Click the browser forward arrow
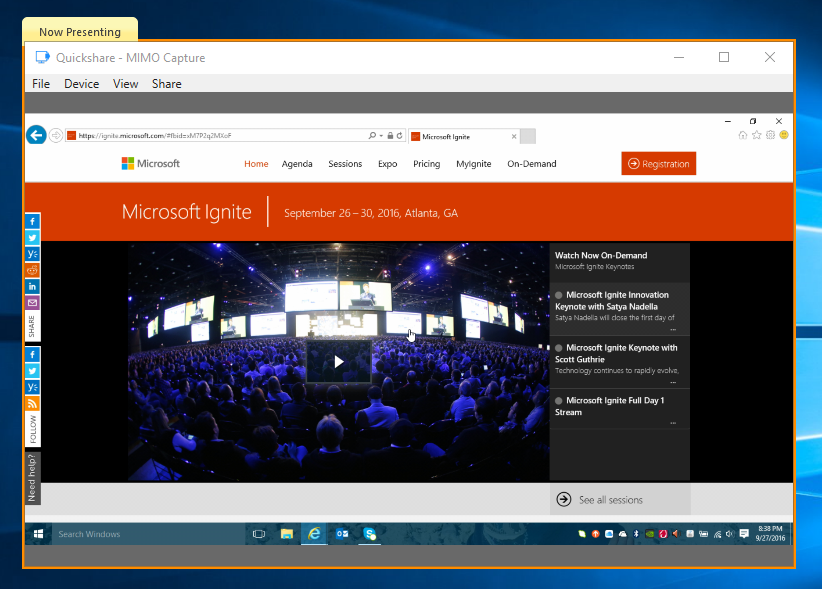Screen dimensions: 822x589 pos(56,135)
